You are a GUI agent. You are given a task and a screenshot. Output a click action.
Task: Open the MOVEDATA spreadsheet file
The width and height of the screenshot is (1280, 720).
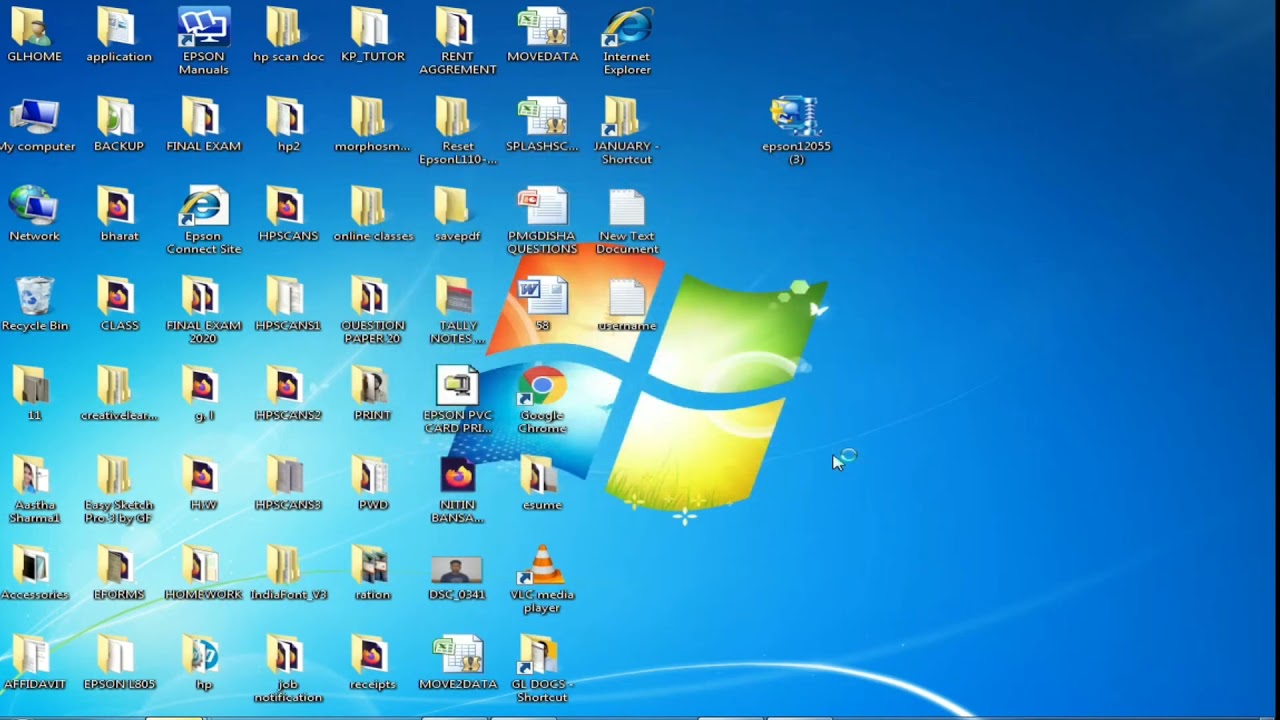coord(542,35)
